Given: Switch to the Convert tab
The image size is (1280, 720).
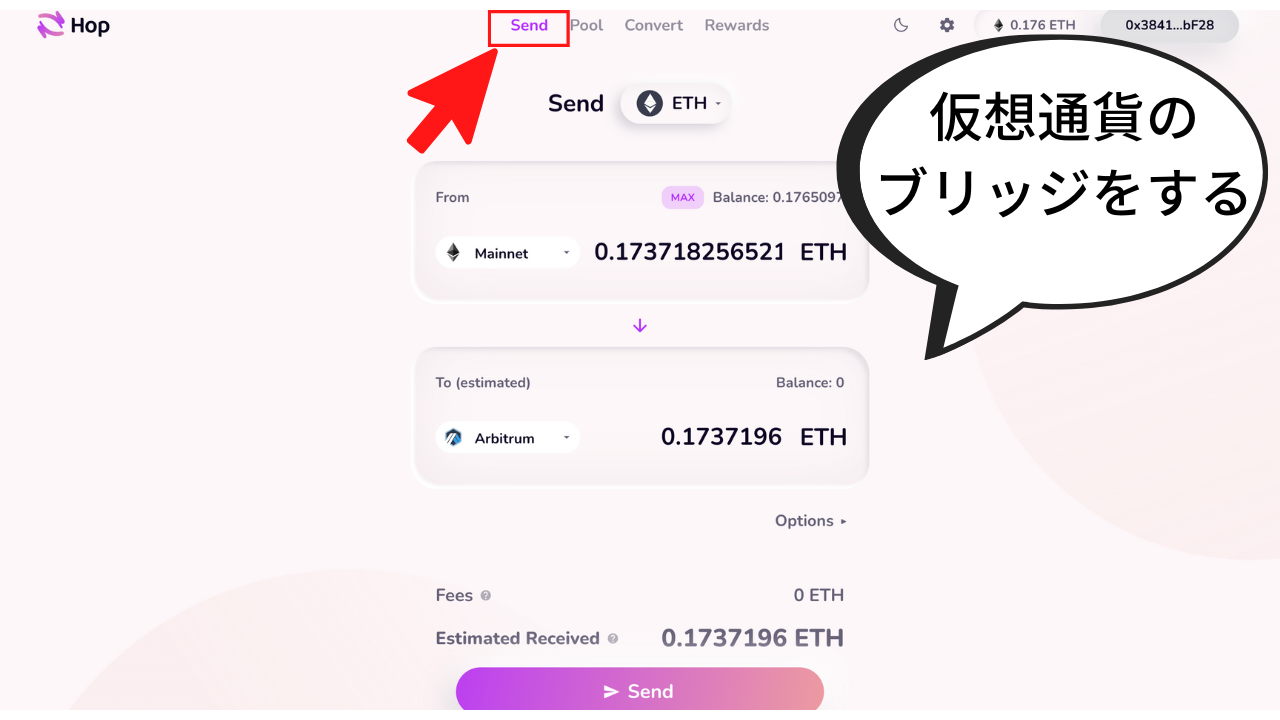Looking at the screenshot, I should [654, 26].
